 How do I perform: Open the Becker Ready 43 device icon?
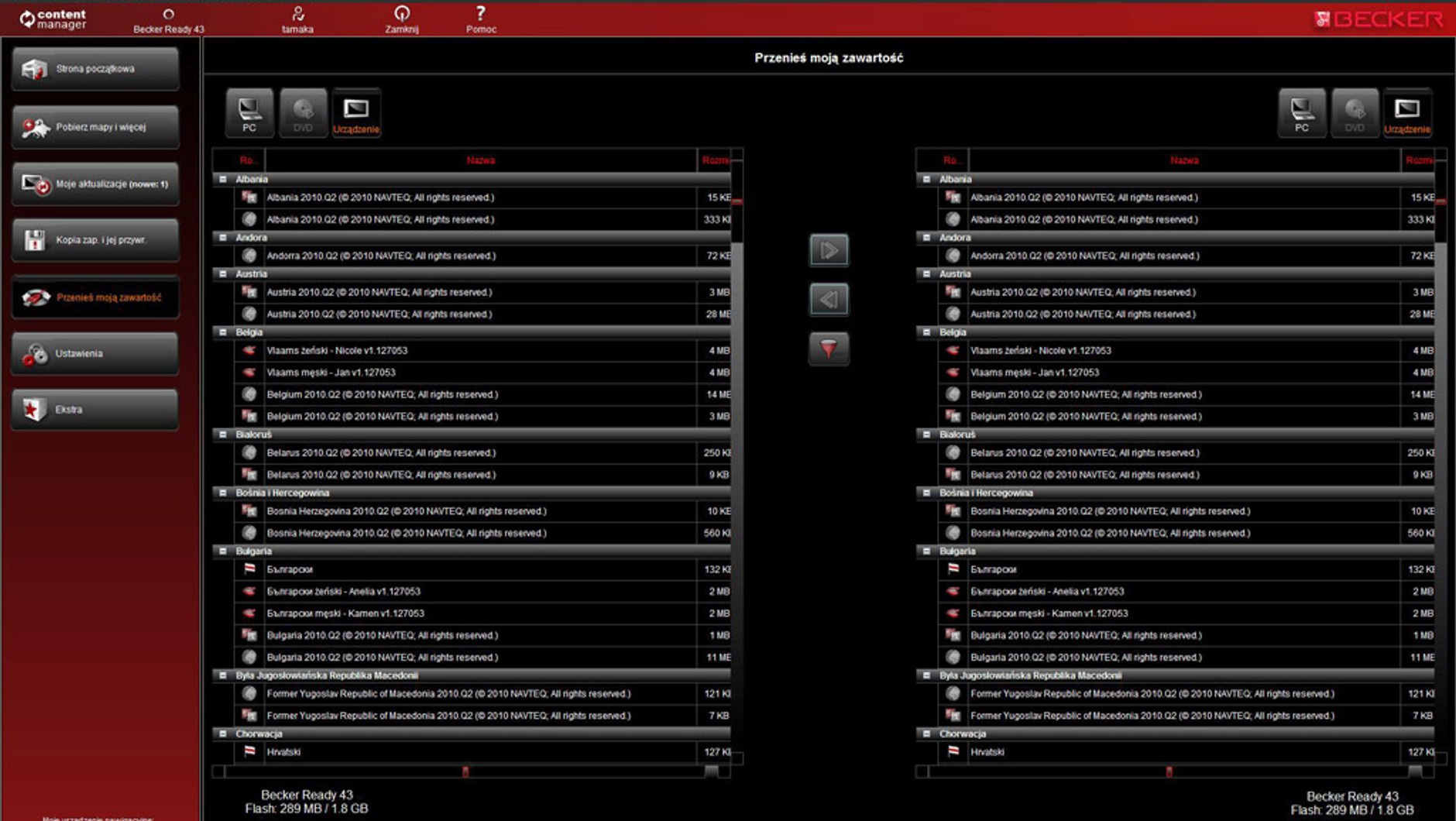(x=168, y=19)
